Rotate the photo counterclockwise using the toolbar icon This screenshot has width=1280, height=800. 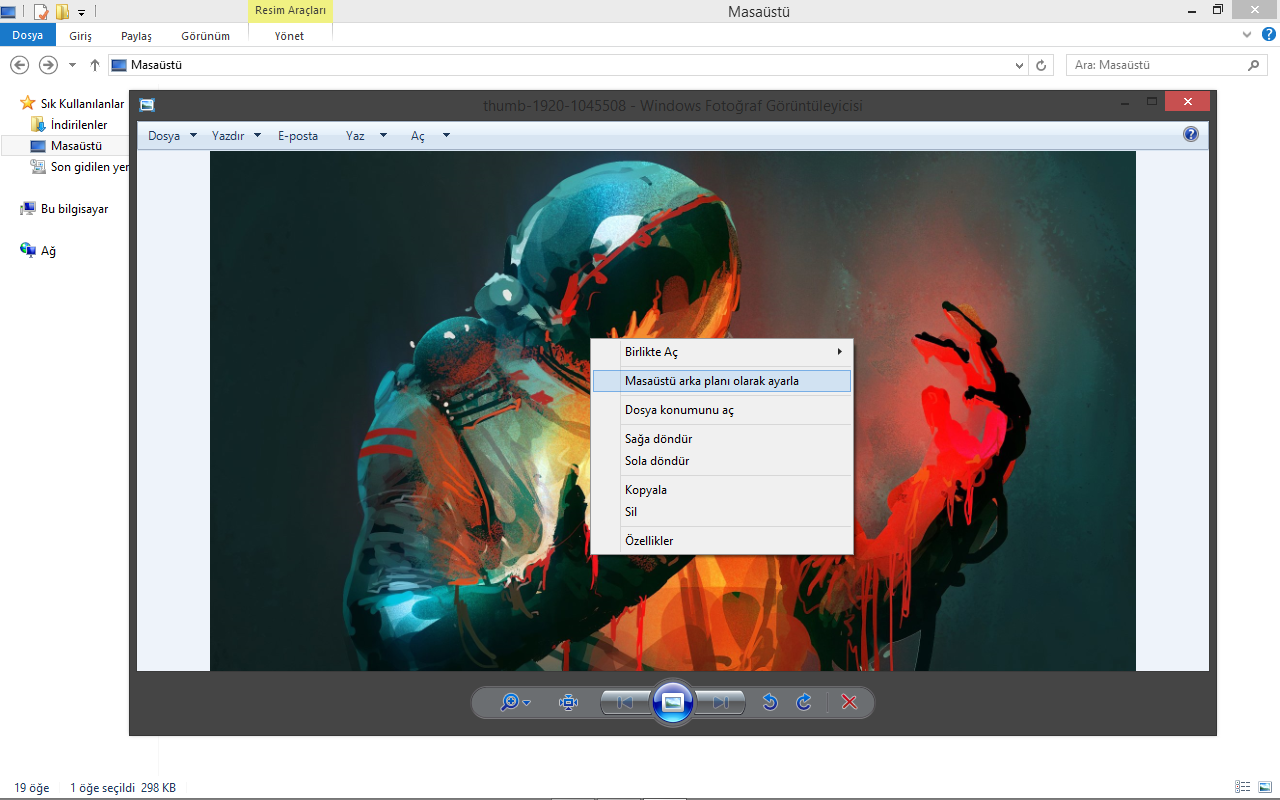click(770, 702)
